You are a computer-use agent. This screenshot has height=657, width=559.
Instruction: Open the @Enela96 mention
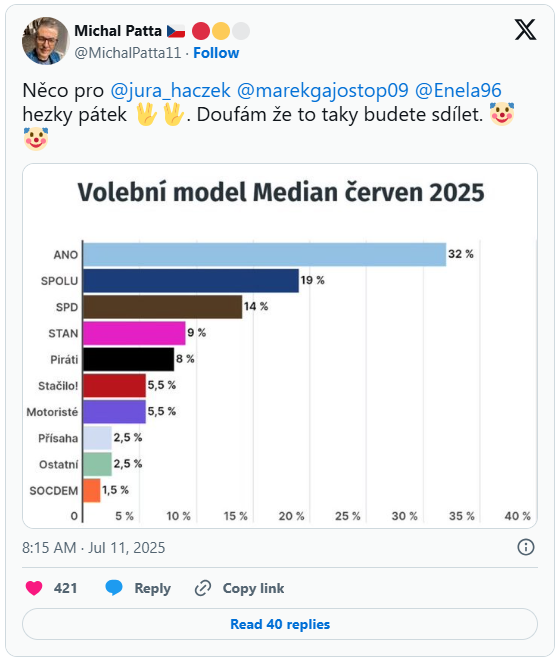(x=458, y=91)
